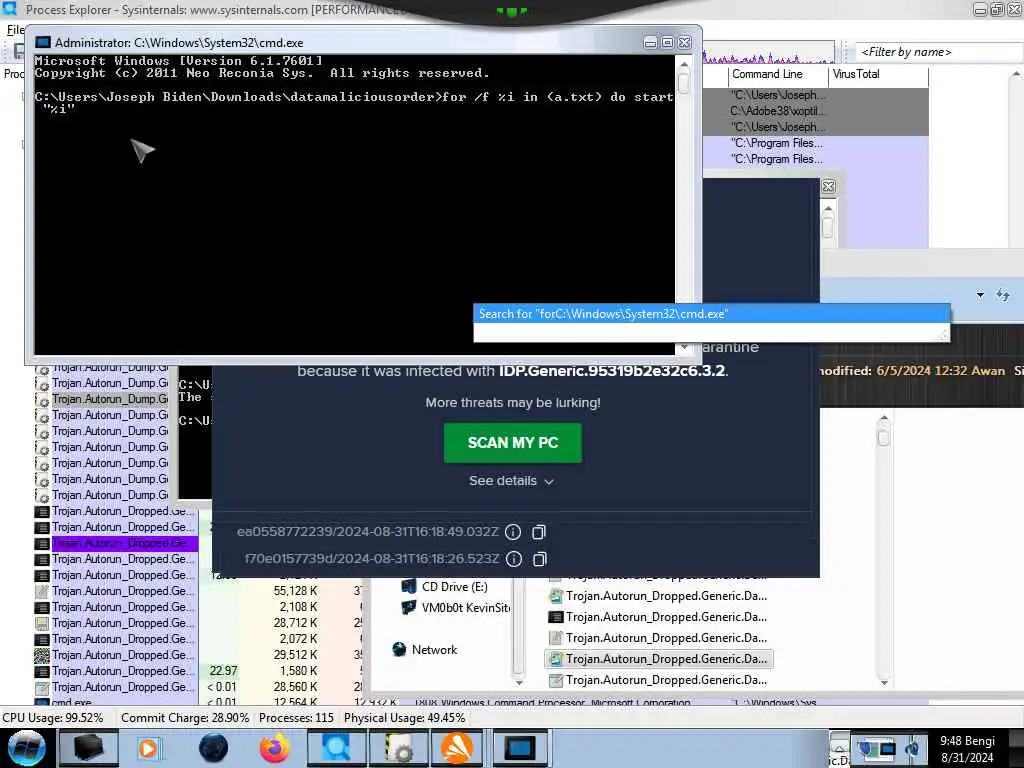Click the cmd window scrollbar thumb
The image size is (1024, 768).
[684, 82]
